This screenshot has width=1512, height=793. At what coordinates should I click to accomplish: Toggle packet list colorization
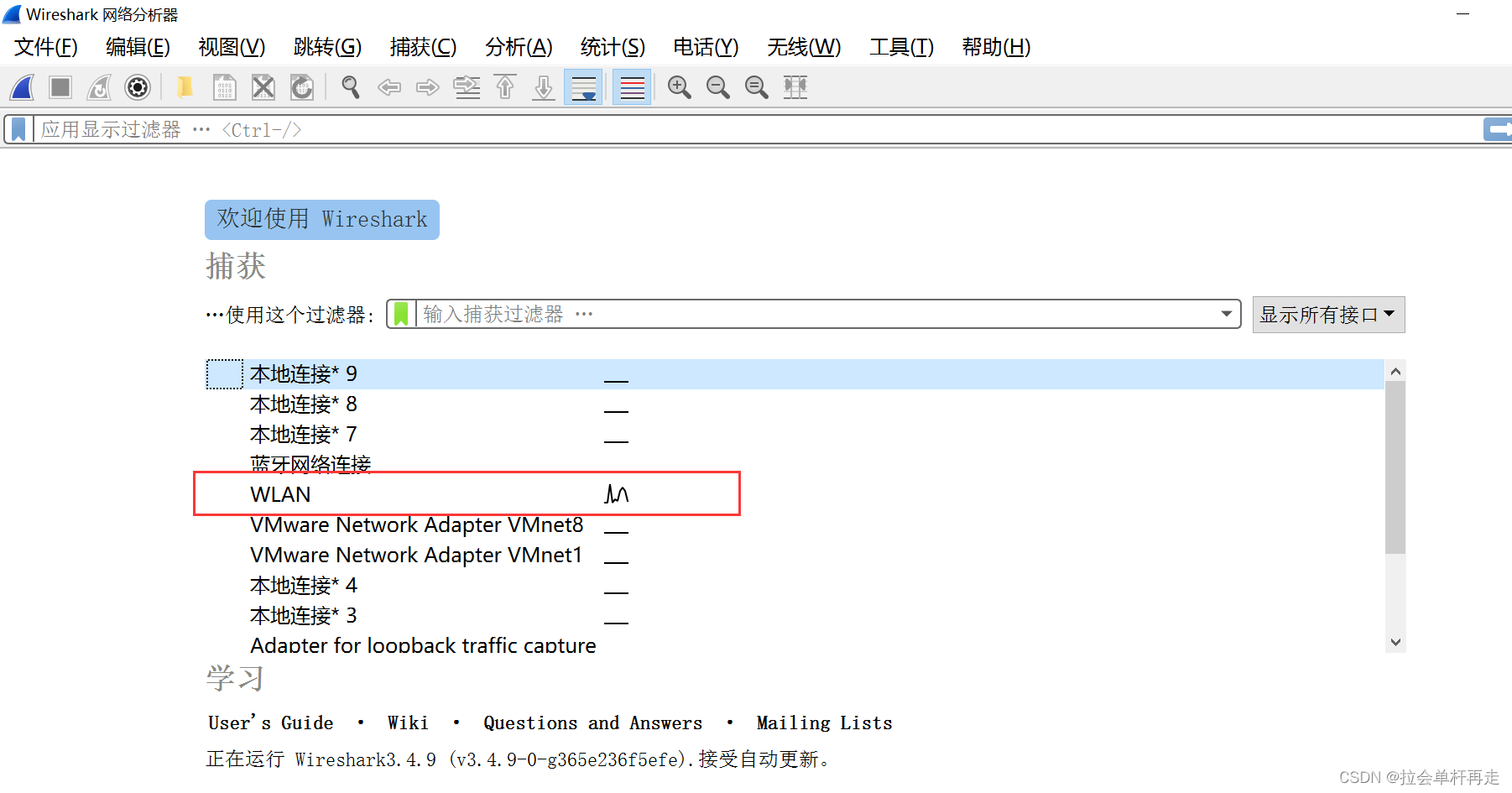632,87
